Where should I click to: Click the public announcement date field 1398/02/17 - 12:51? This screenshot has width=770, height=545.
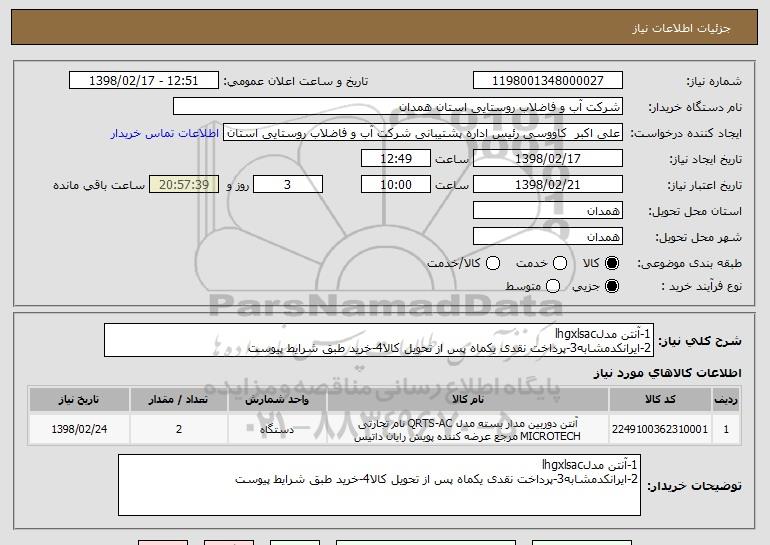click(x=144, y=81)
